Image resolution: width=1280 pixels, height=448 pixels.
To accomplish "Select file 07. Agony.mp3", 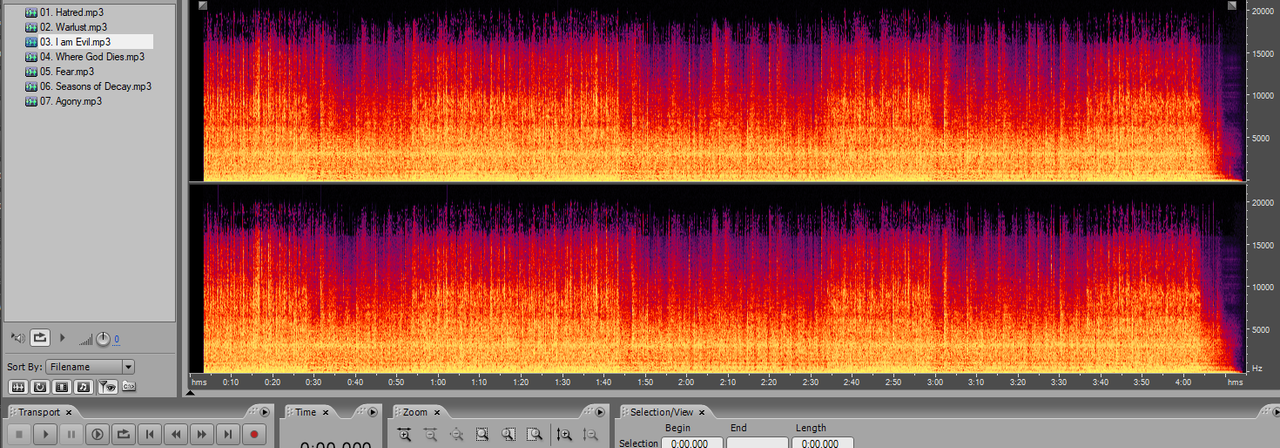I will coord(70,102).
